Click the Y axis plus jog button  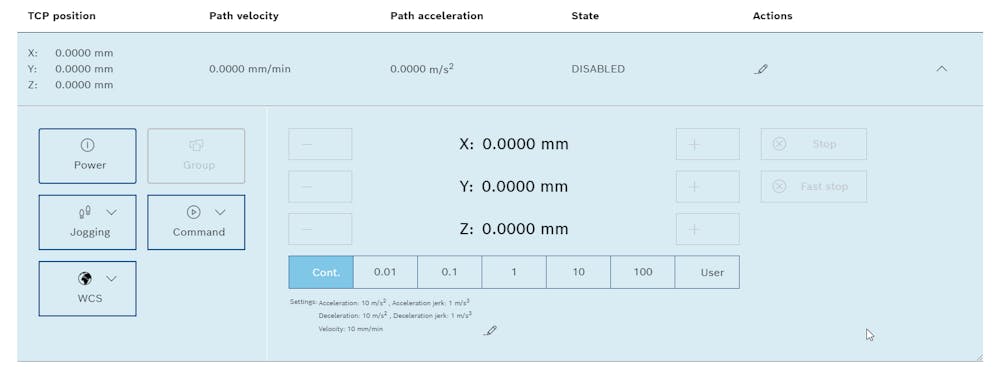pyautogui.click(x=707, y=187)
